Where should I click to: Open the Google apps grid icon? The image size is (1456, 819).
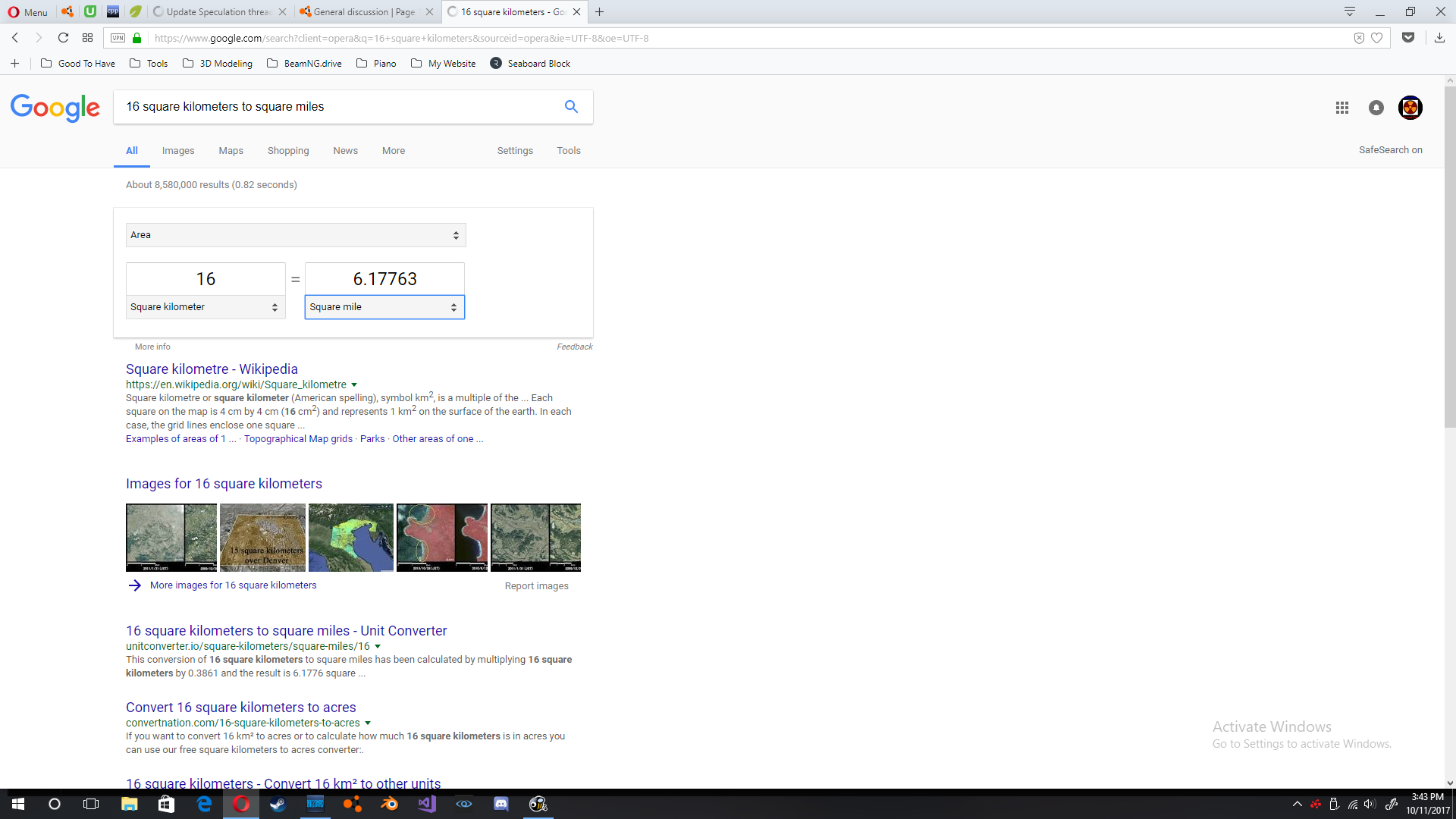tap(1341, 108)
